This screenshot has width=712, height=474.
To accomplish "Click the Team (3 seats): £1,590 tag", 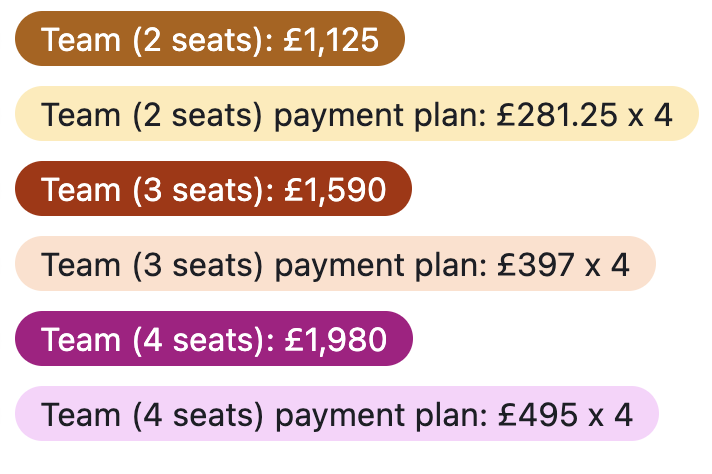I will click(x=213, y=190).
